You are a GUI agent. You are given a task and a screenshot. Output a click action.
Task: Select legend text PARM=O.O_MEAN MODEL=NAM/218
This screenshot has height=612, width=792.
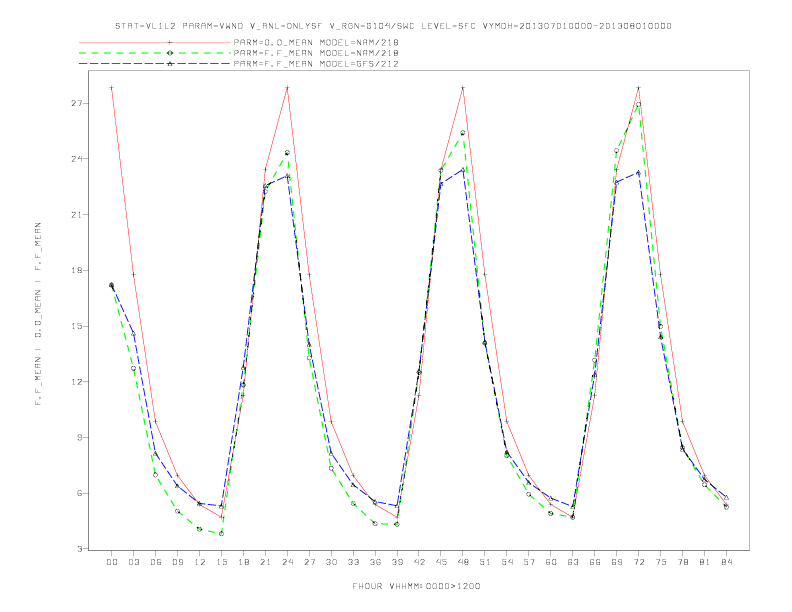pos(316,42)
